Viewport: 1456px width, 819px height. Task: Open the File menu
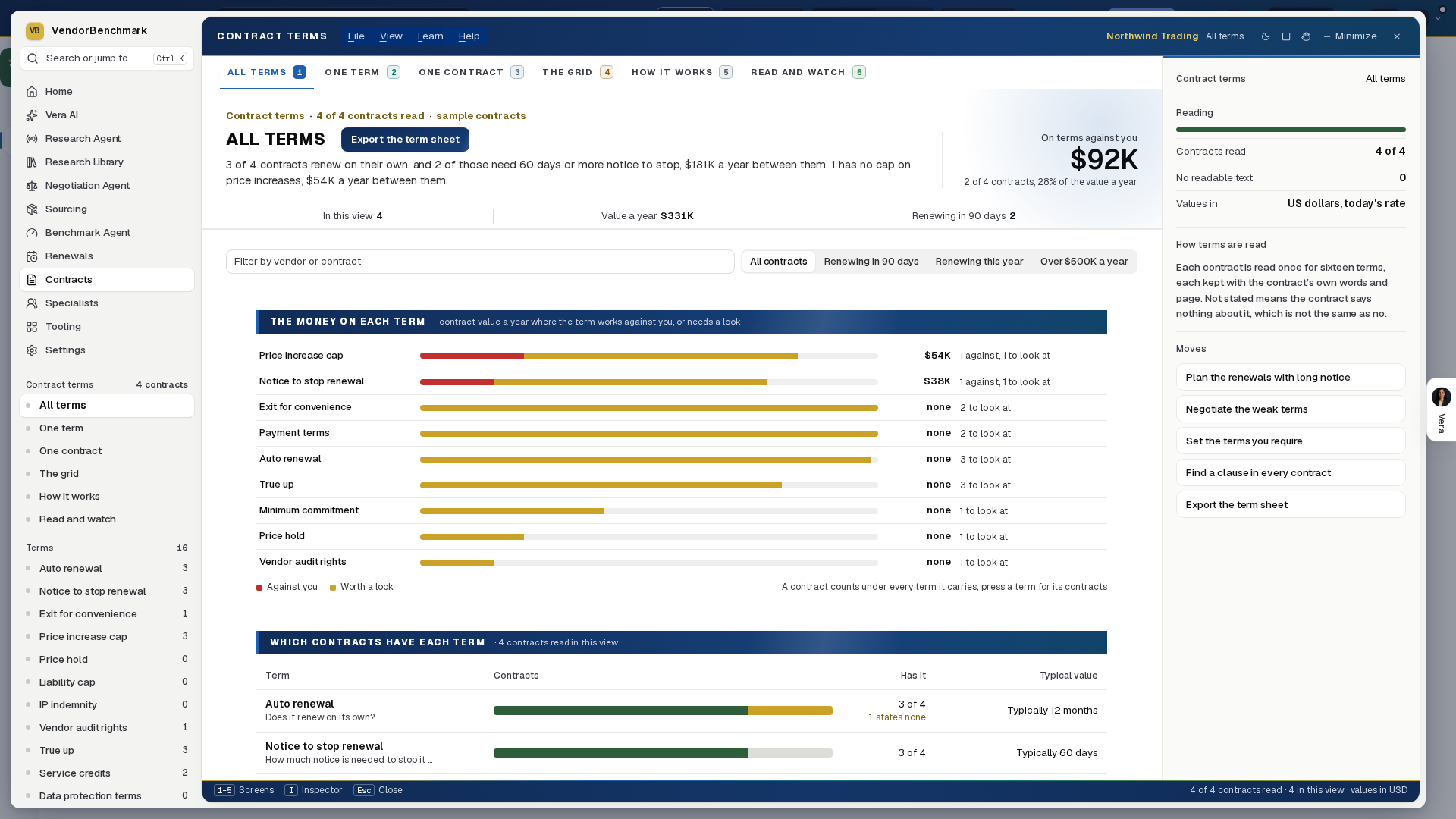coord(356,36)
